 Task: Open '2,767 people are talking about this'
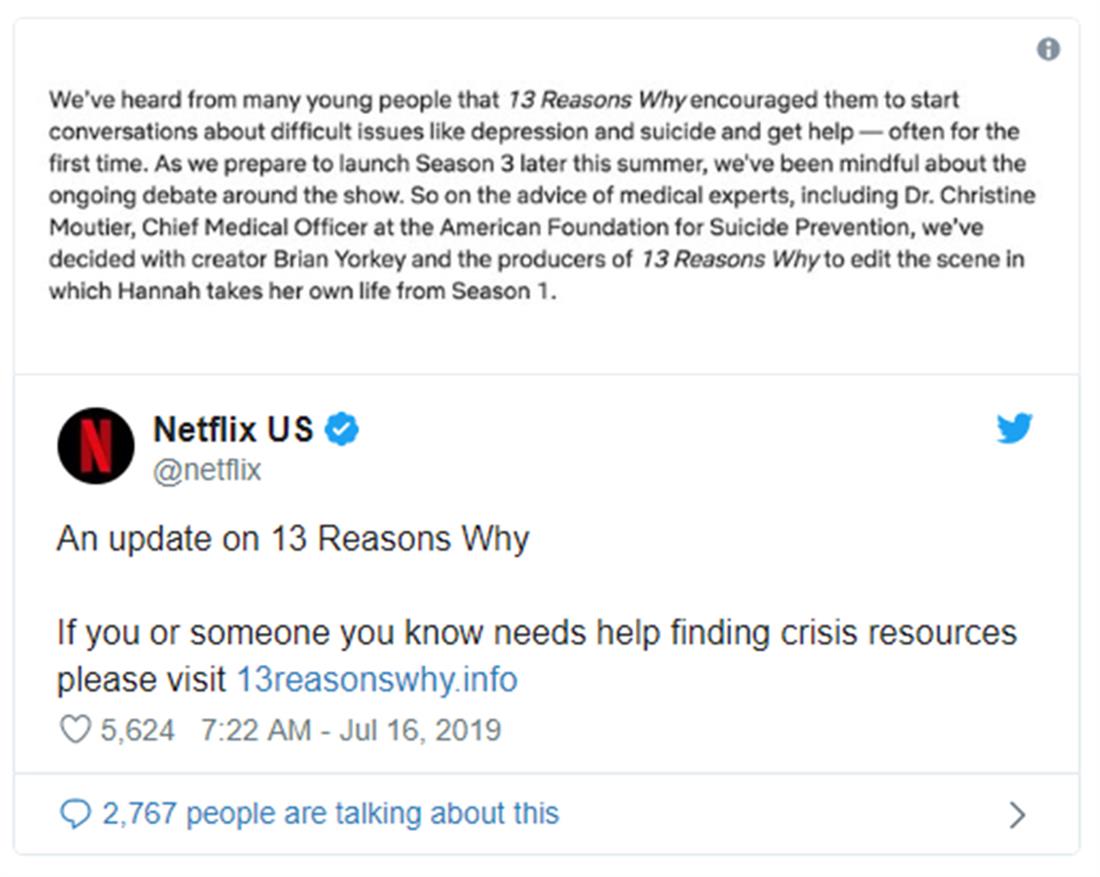(x=330, y=814)
